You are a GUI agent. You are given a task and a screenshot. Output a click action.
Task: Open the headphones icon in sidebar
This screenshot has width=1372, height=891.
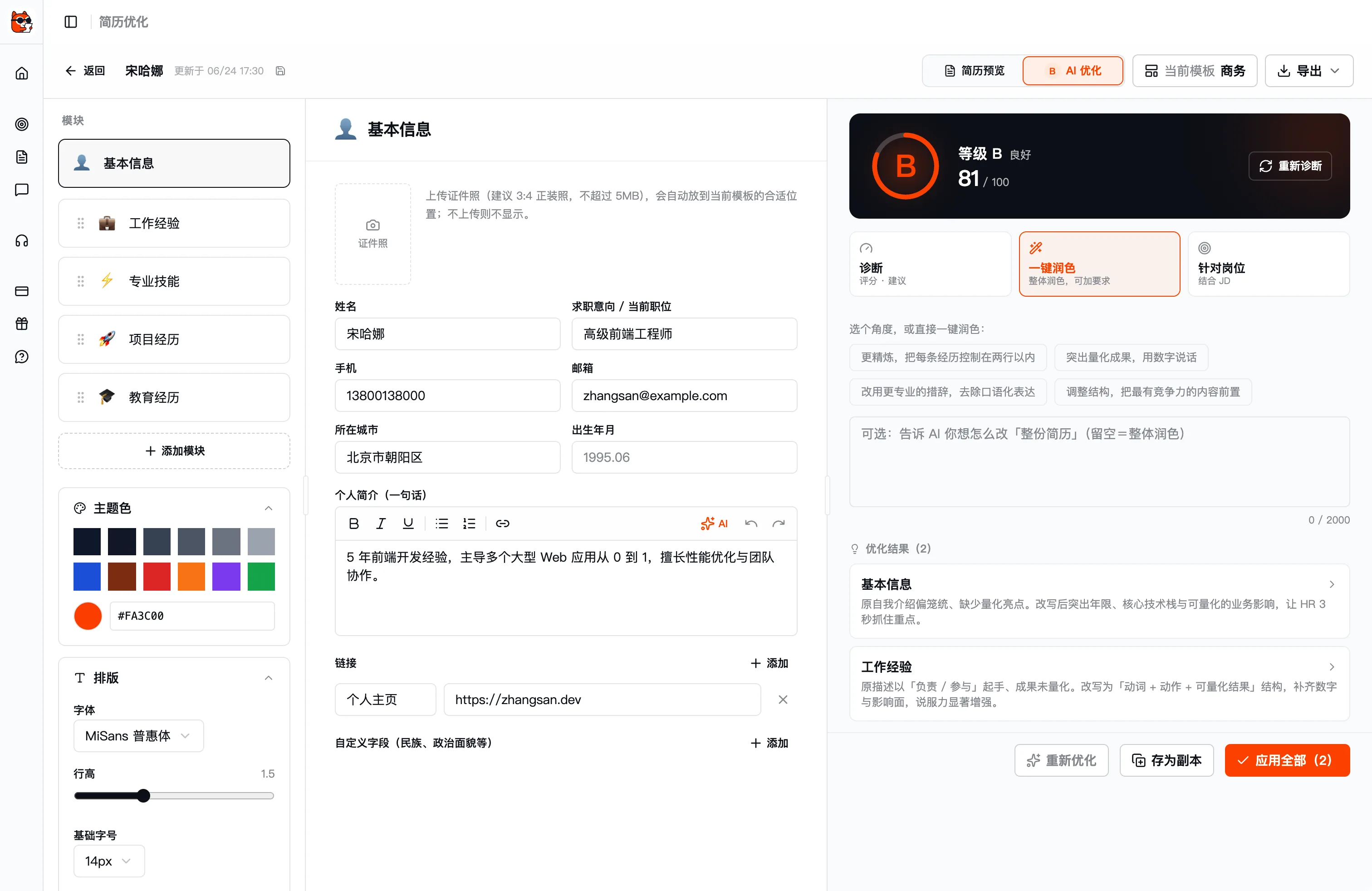click(22, 240)
